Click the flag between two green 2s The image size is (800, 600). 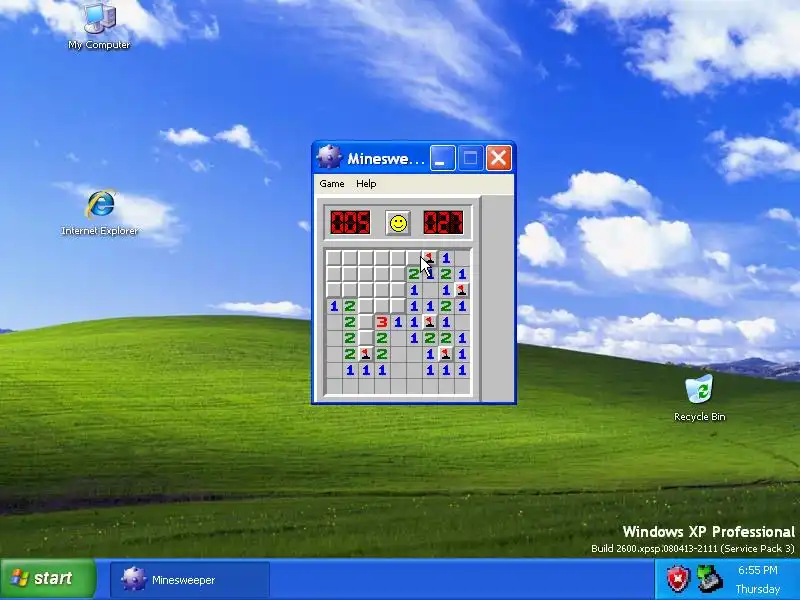pyautogui.click(x=365, y=354)
